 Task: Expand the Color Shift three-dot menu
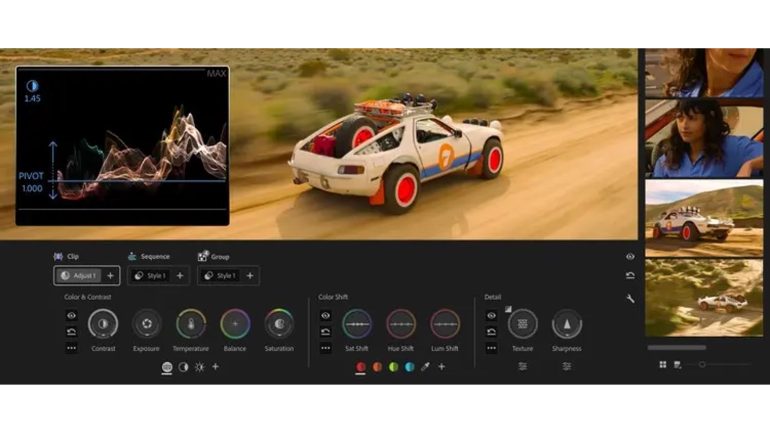pos(325,348)
